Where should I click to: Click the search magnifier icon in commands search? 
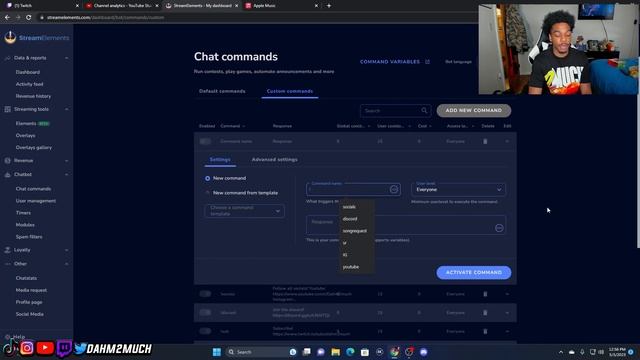click(x=424, y=111)
